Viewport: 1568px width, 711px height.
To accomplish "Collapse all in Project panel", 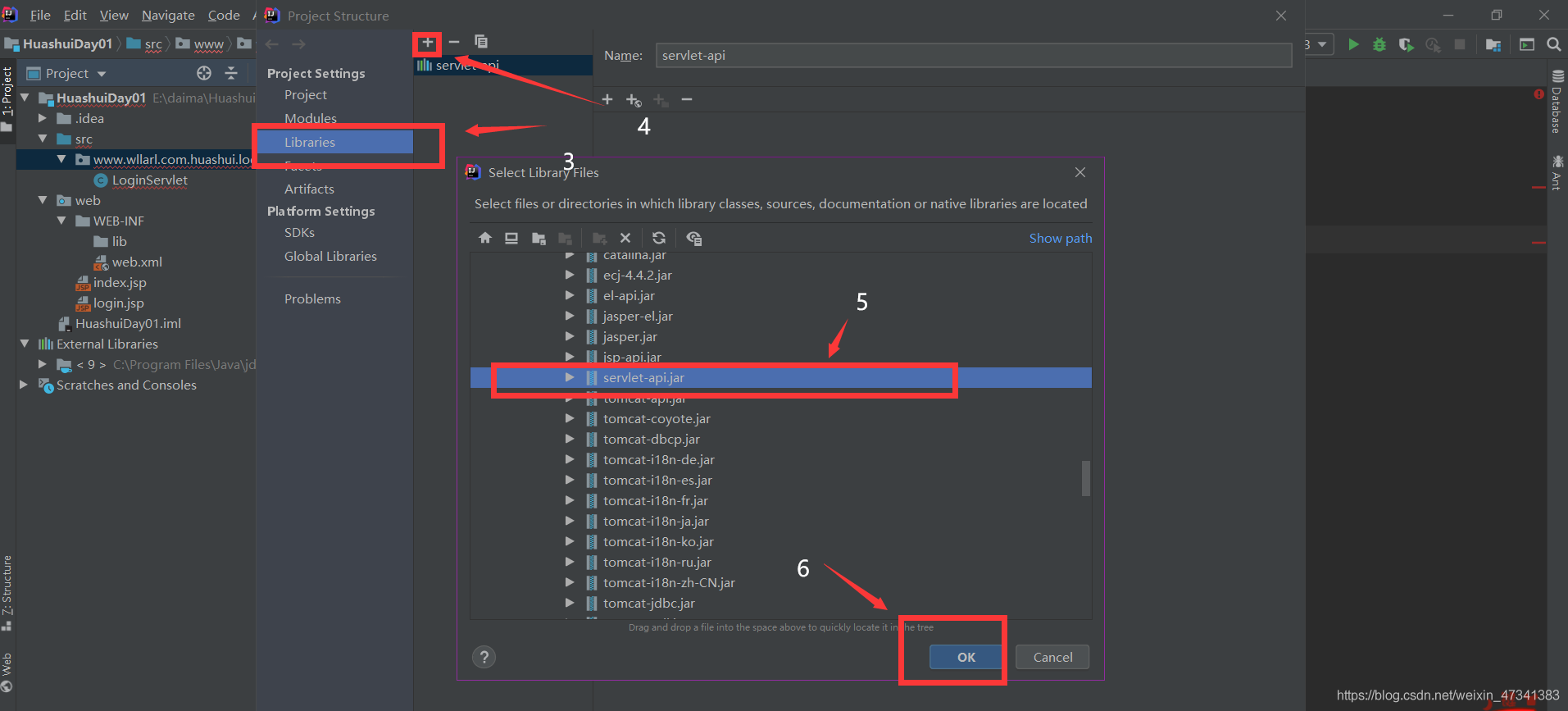I will pyautogui.click(x=231, y=73).
